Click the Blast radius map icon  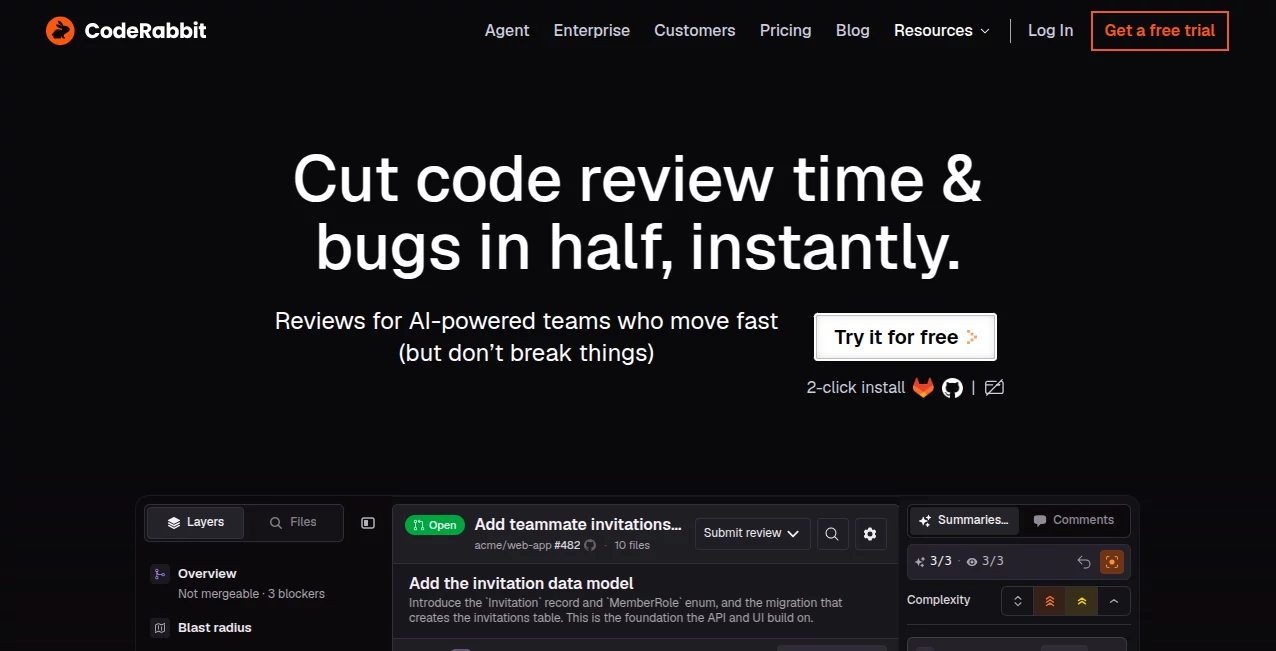pyautogui.click(x=159, y=628)
